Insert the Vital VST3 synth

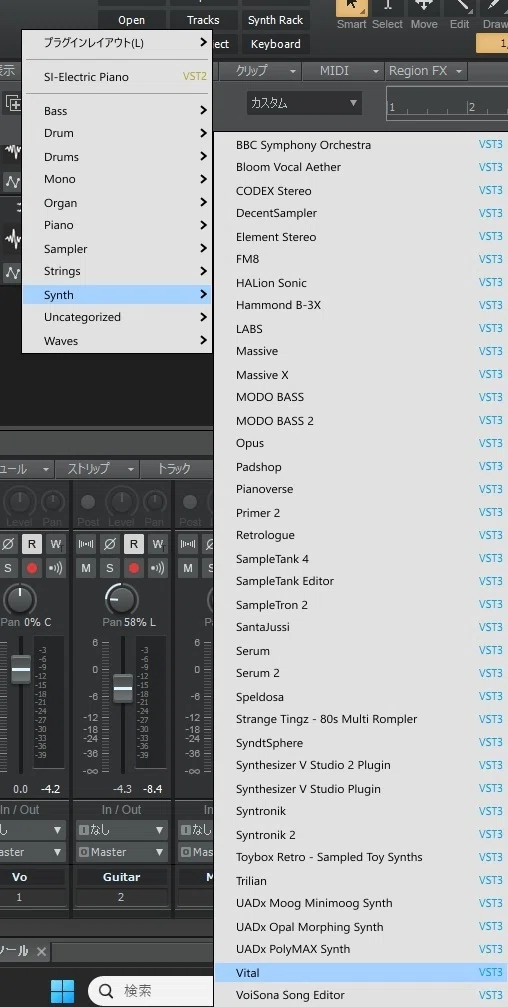(362, 973)
